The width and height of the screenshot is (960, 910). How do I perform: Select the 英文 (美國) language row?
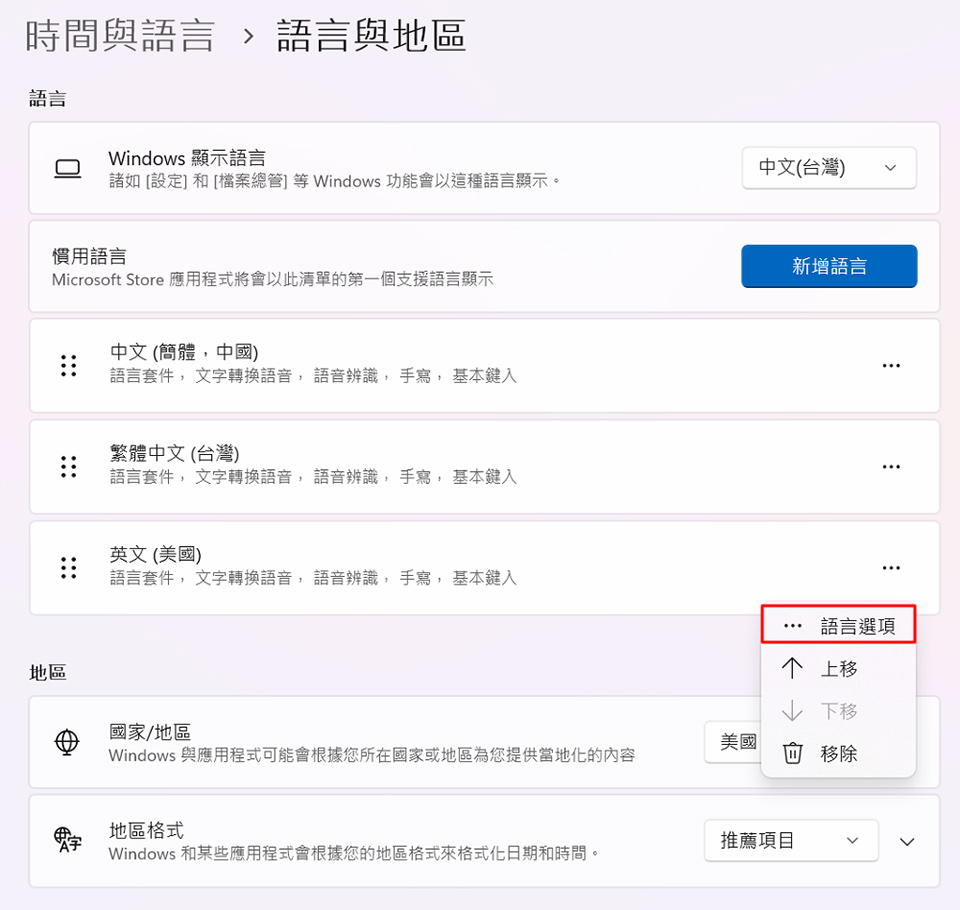(x=450, y=567)
